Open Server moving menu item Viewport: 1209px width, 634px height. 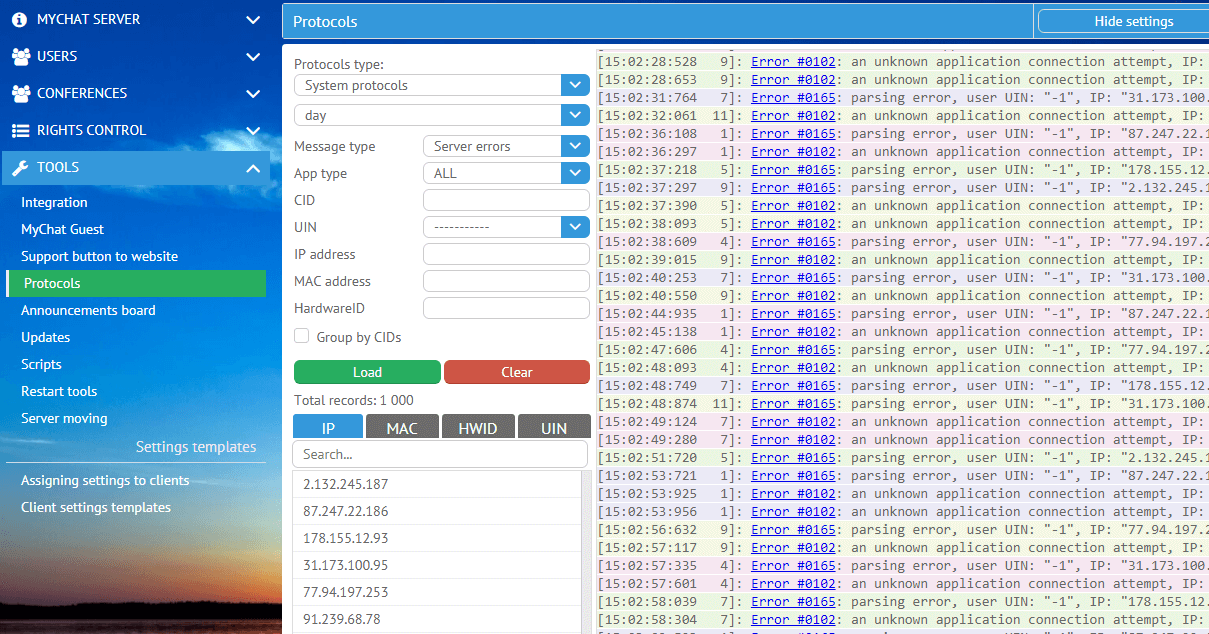[64, 418]
